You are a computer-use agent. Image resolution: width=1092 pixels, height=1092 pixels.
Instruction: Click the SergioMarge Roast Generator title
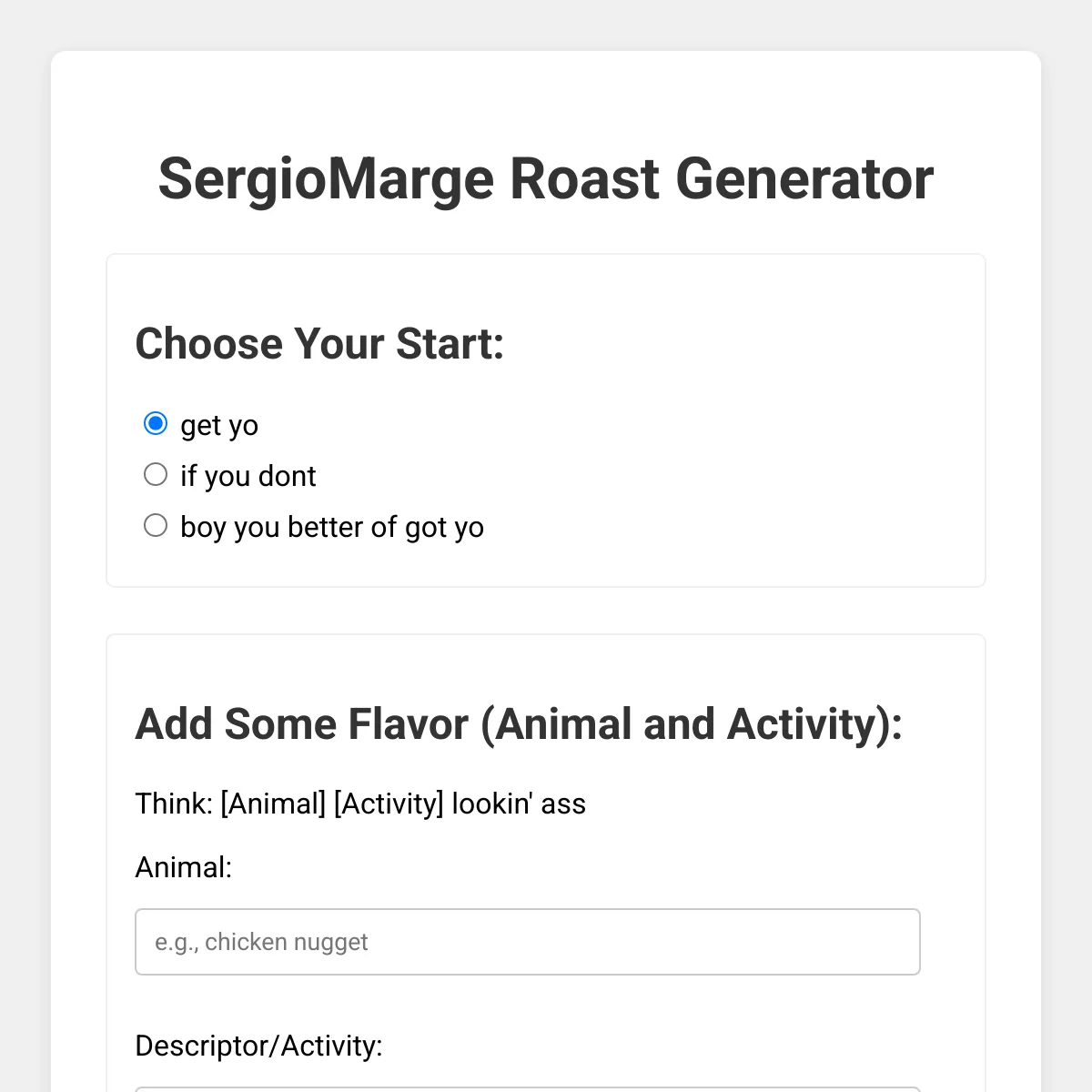546,179
